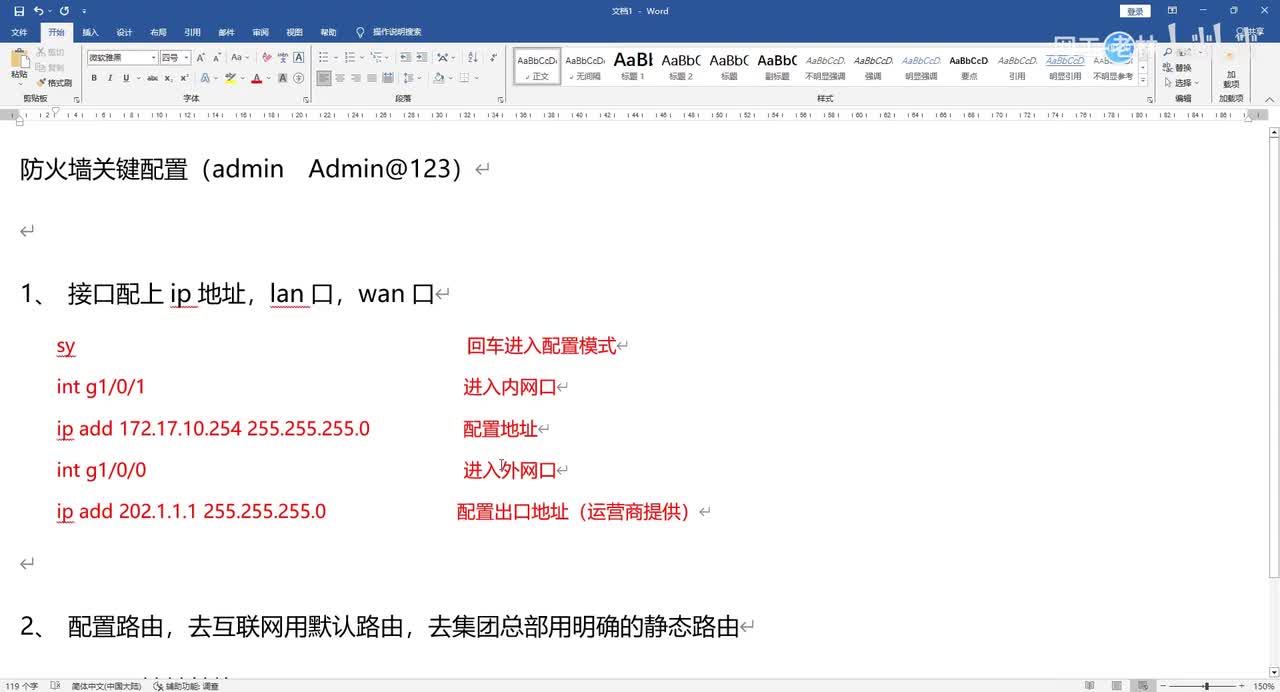Toggle underline formatting
This screenshot has height=692, width=1280.
pyautogui.click(x=125, y=78)
